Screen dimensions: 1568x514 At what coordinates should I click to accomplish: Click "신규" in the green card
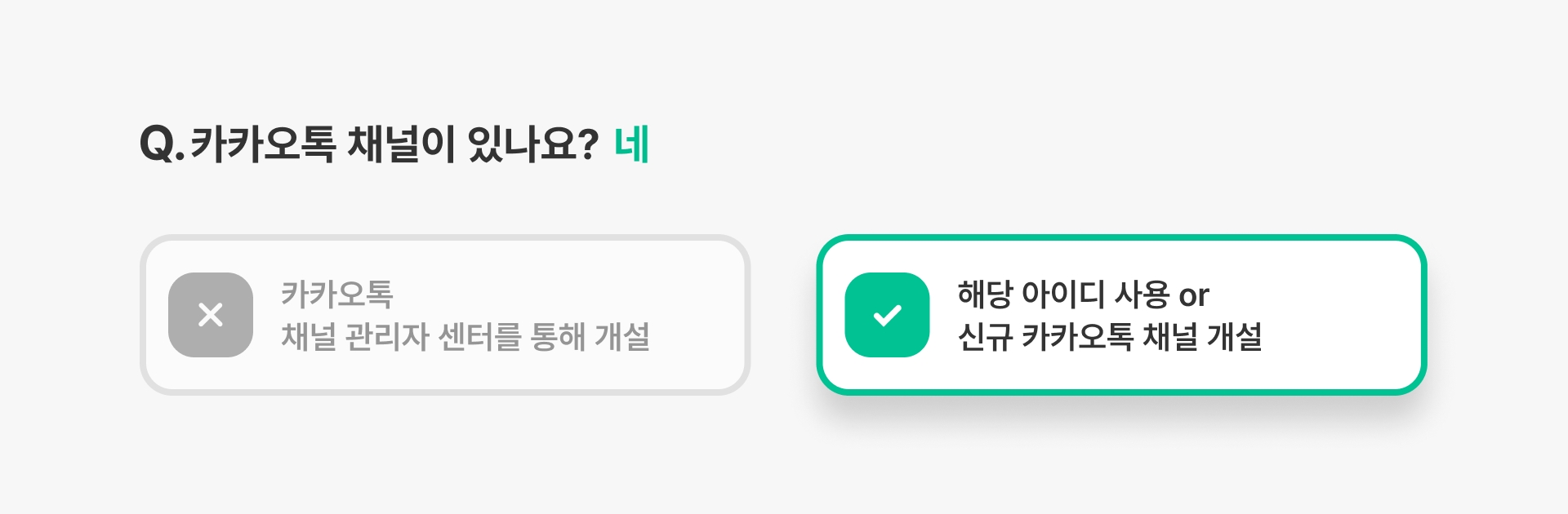pyautogui.click(x=985, y=336)
